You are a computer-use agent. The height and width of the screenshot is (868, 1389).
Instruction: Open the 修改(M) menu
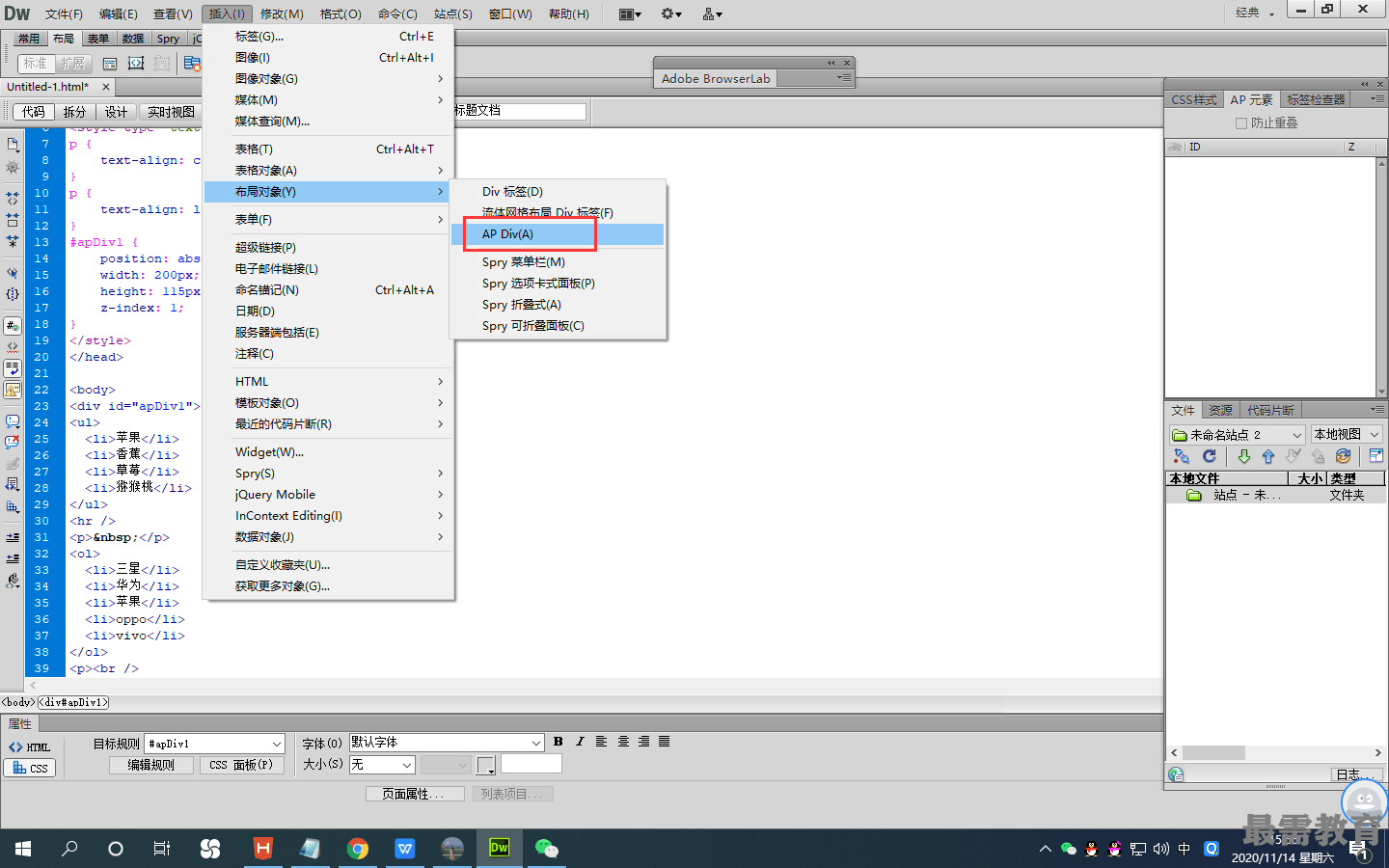282,14
